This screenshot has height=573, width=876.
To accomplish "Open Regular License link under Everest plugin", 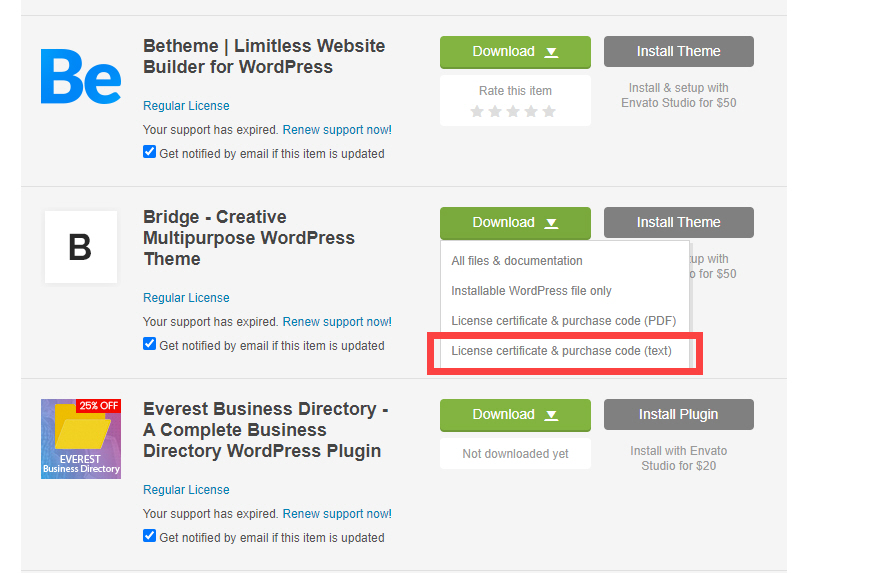I will (186, 490).
